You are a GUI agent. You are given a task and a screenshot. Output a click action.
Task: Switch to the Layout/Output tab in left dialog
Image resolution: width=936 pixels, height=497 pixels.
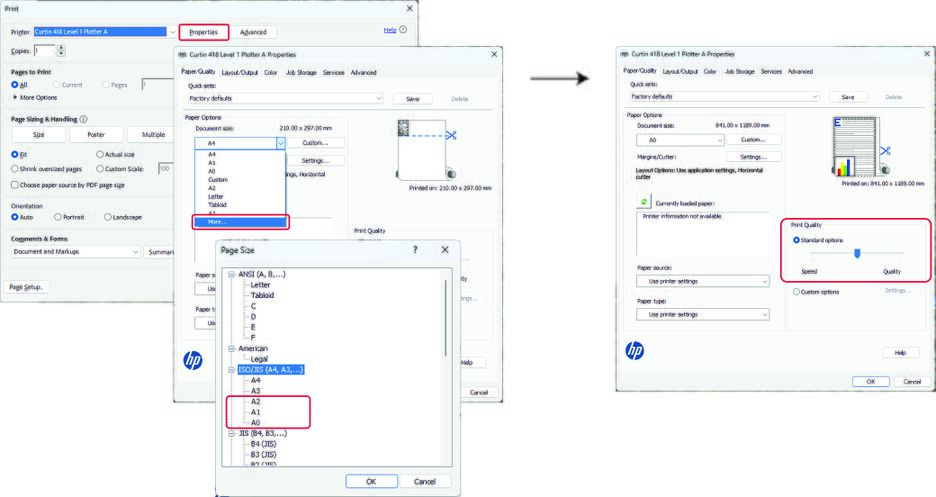[239, 72]
